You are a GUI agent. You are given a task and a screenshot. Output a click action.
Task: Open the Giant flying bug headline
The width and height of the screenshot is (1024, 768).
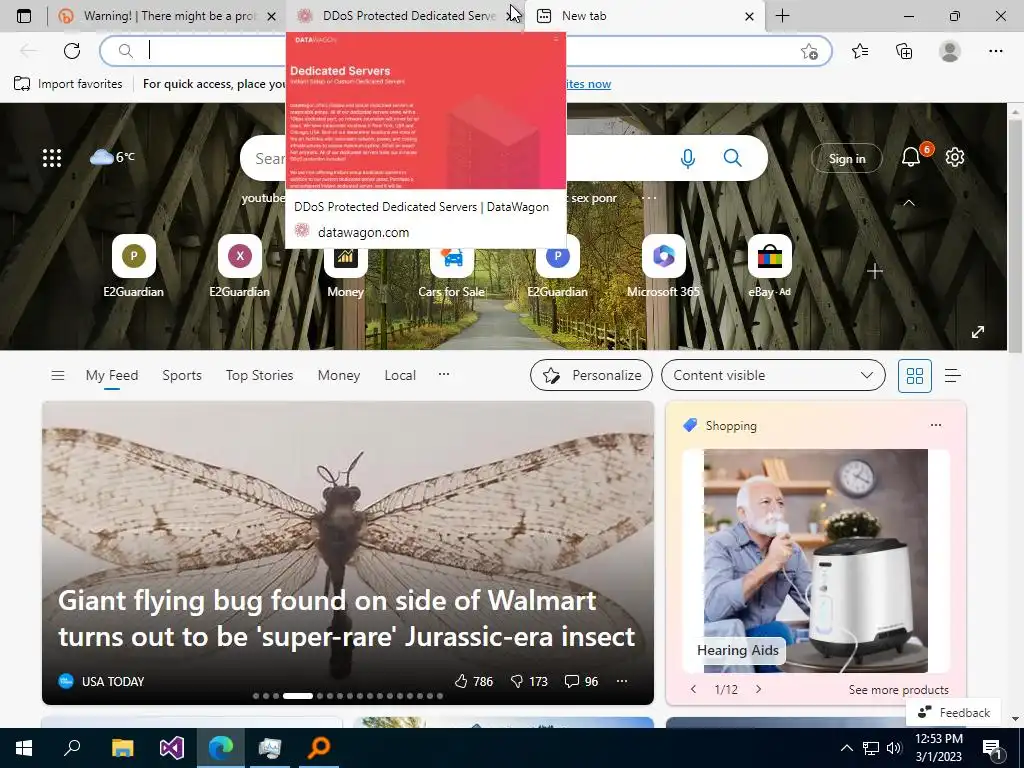[x=346, y=618]
